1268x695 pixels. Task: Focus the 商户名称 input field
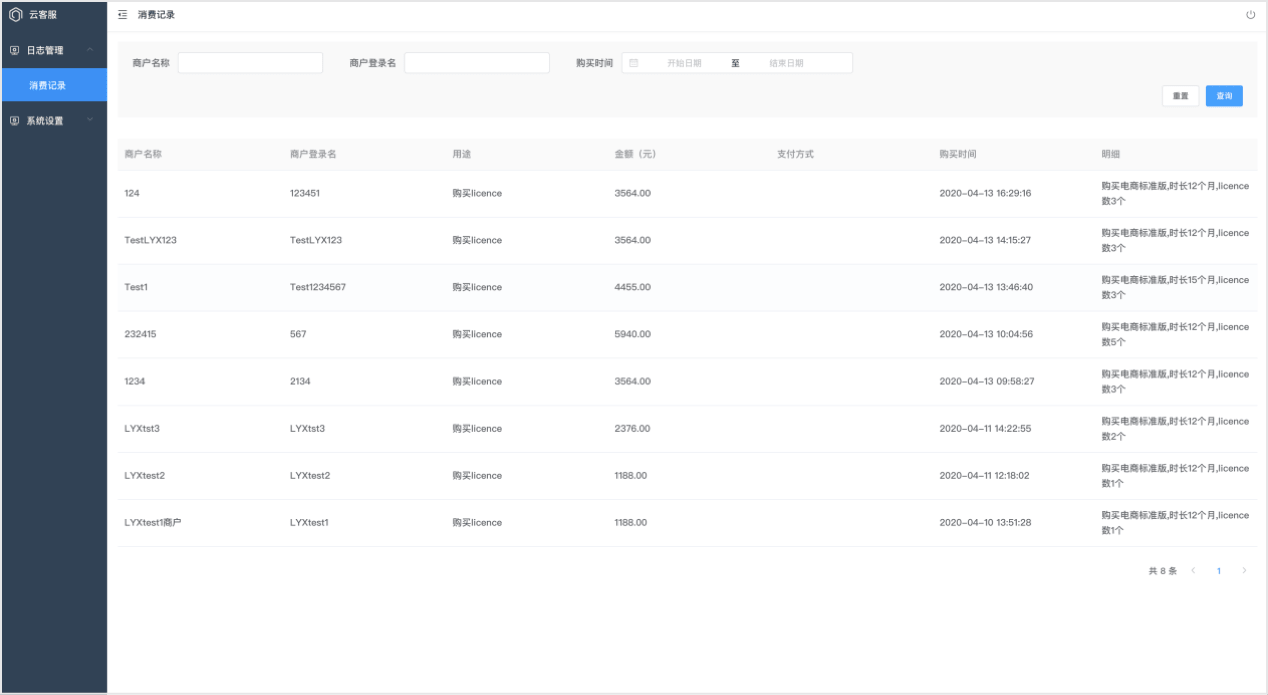click(250, 63)
